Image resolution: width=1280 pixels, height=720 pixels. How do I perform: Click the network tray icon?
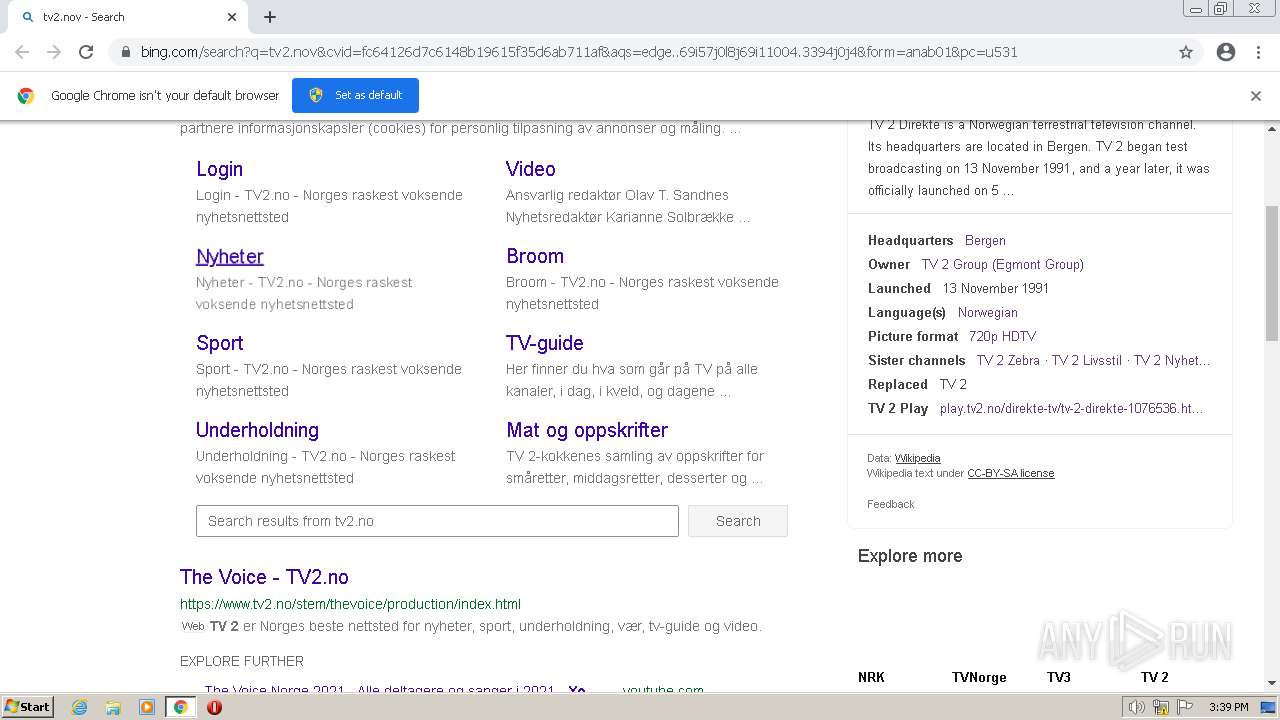tap(1161, 707)
